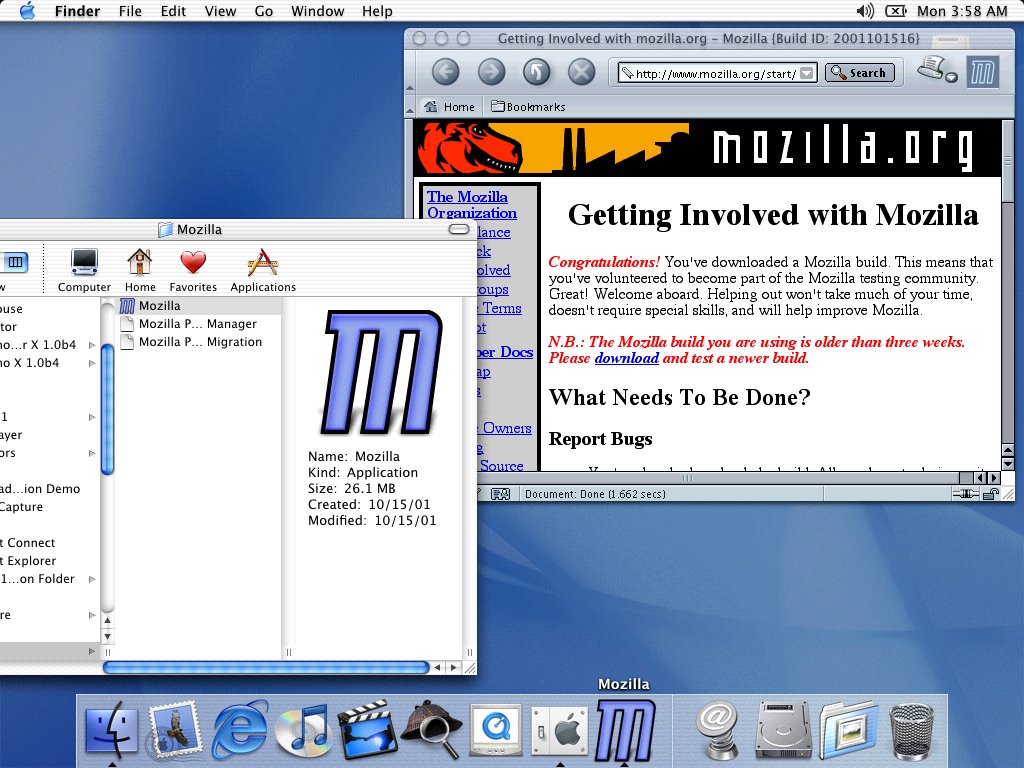Click the Home bookmark in Mozilla's personal toolbar
The width and height of the screenshot is (1024, 768).
click(449, 106)
